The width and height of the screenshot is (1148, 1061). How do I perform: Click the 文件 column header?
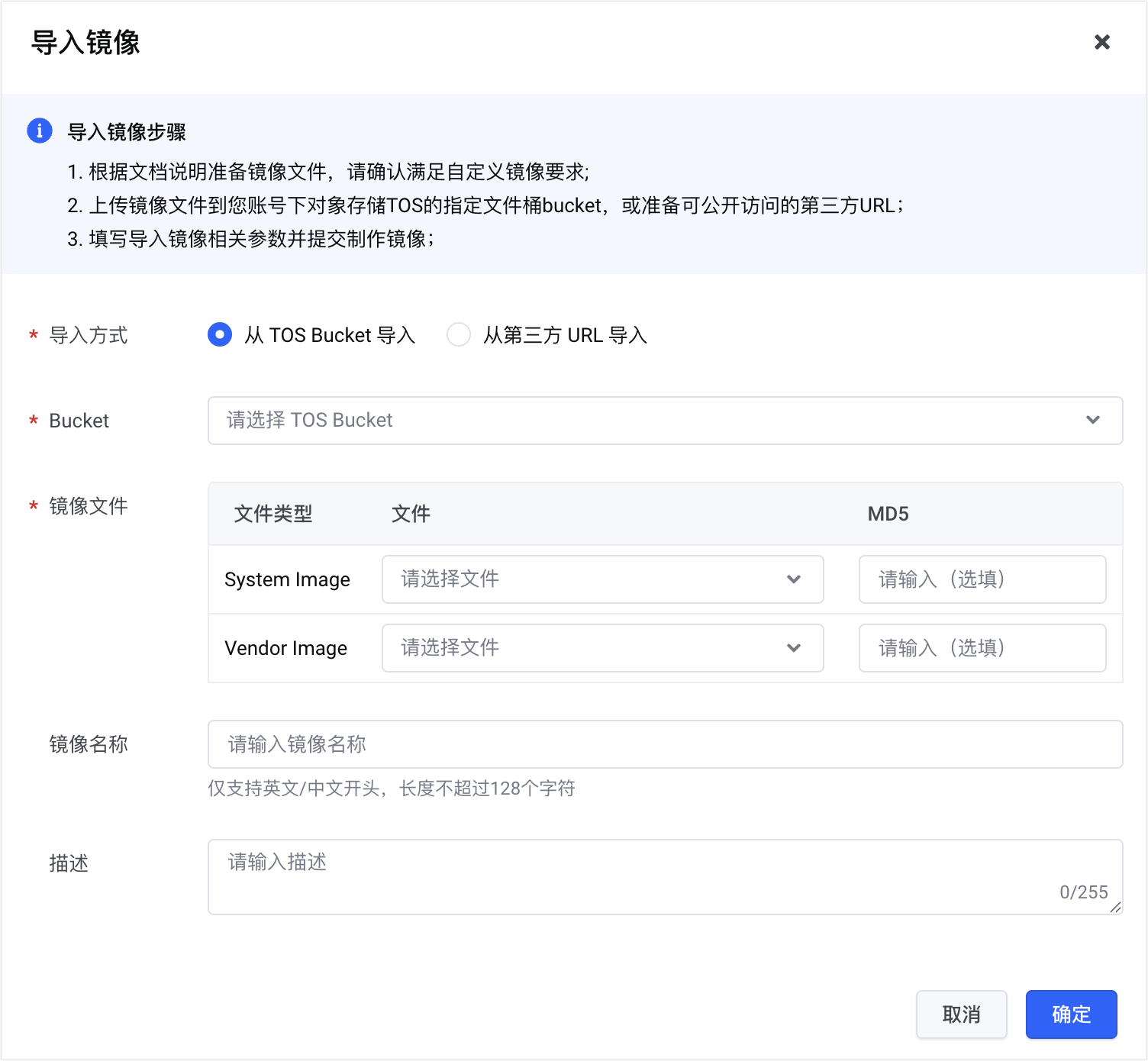coord(411,514)
